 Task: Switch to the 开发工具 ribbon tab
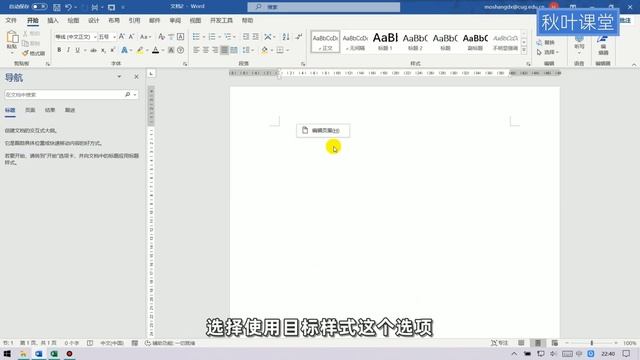point(221,20)
